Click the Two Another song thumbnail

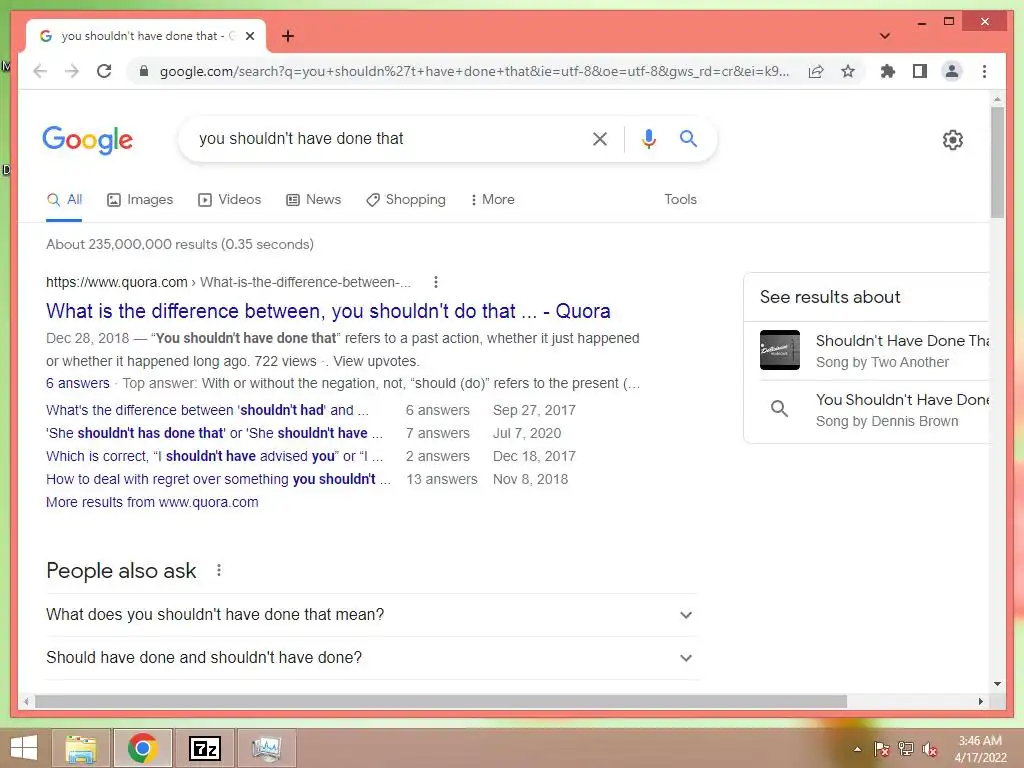pyautogui.click(x=780, y=350)
